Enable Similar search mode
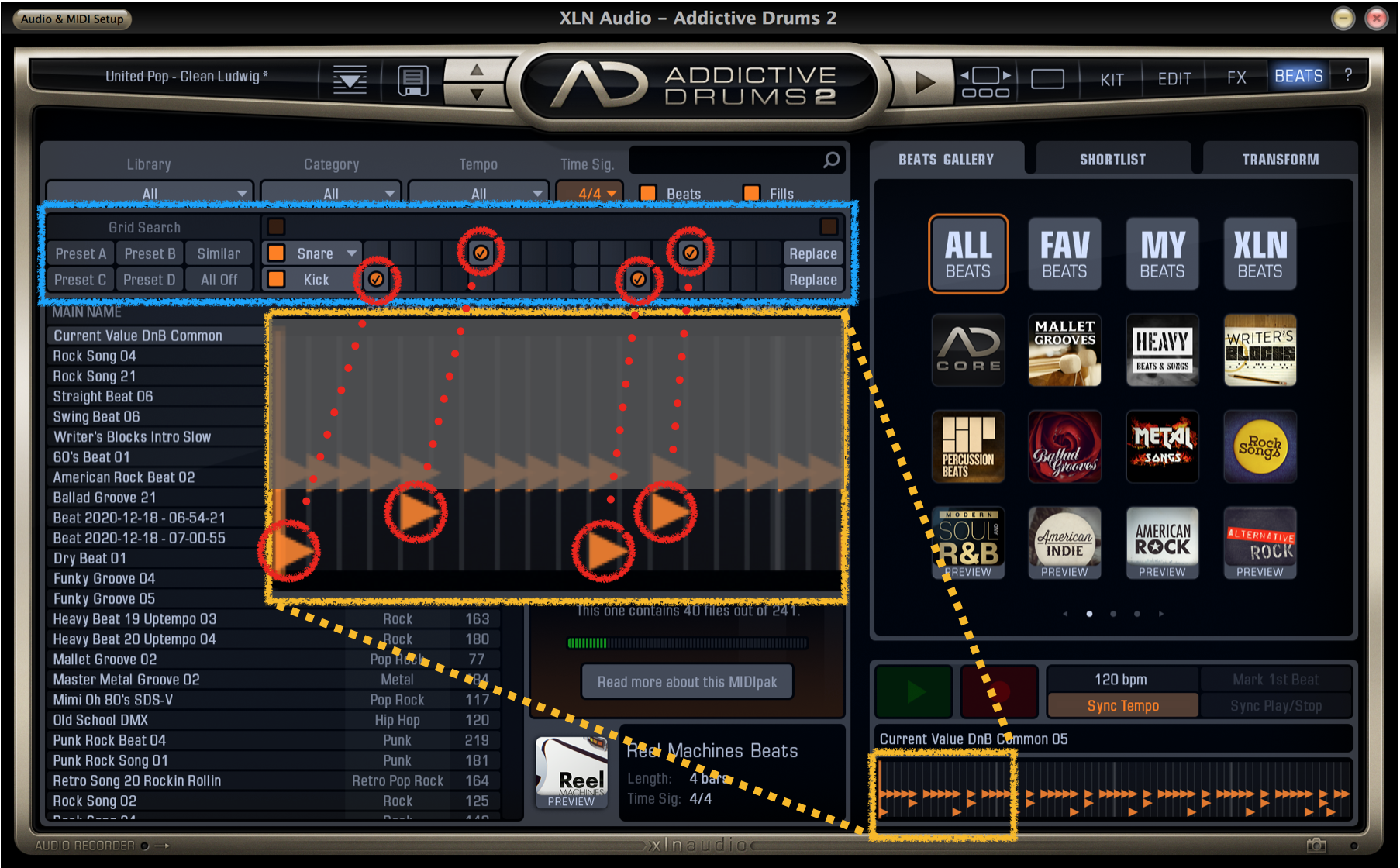This screenshot has width=1400, height=868. [x=219, y=253]
